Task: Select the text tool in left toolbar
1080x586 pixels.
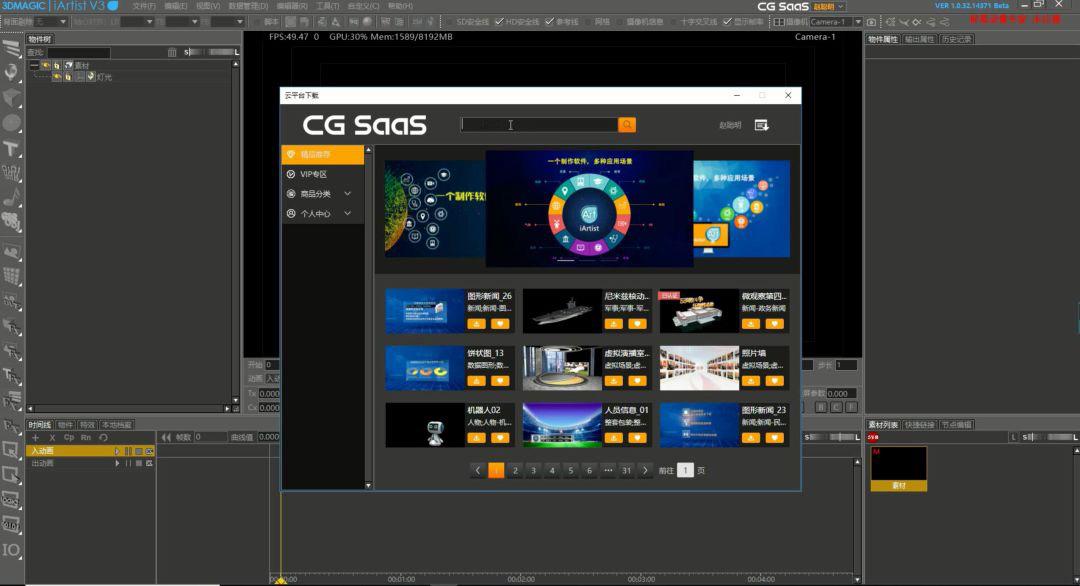Action: coord(11,148)
